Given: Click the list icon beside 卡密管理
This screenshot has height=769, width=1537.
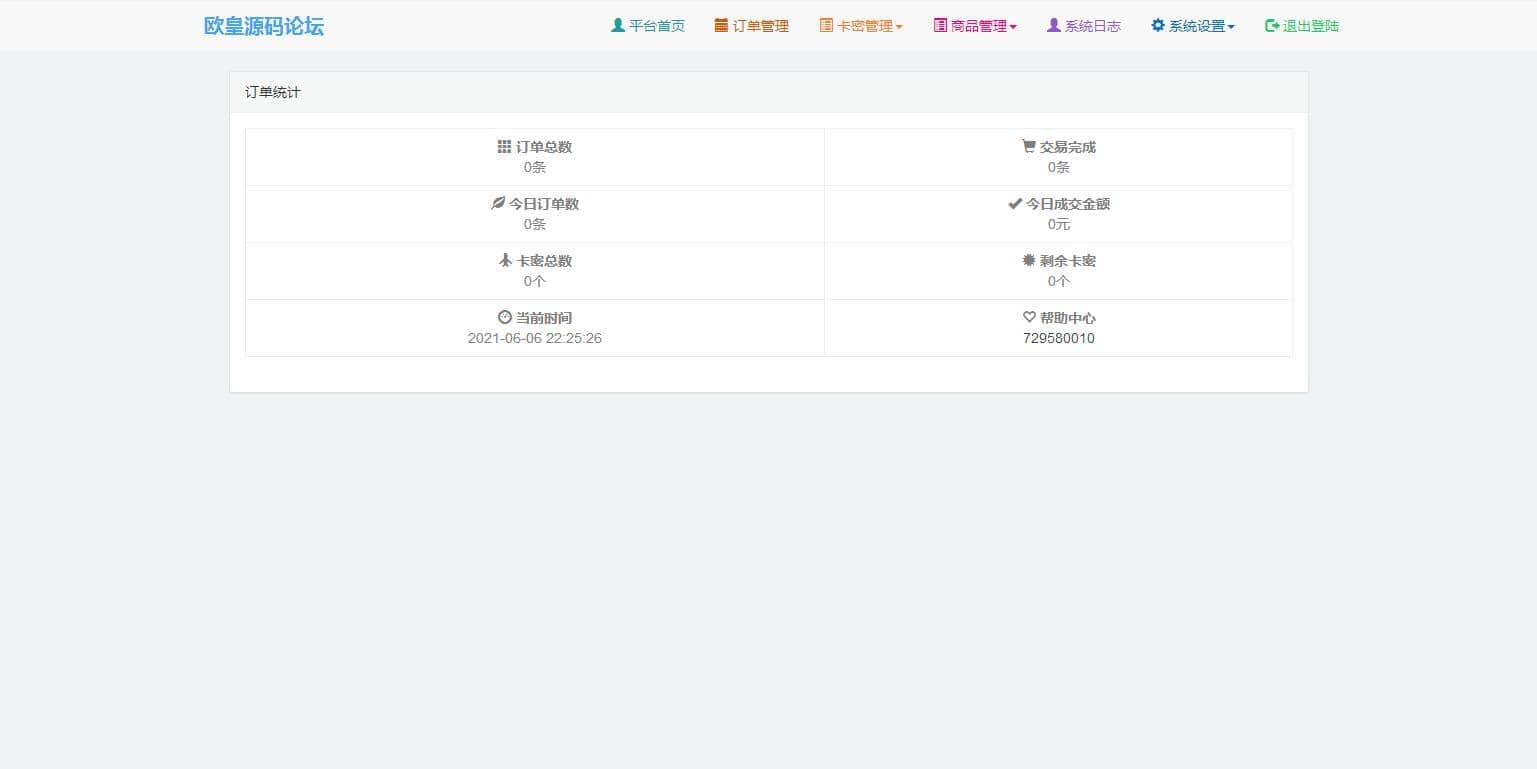Looking at the screenshot, I should point(826,26).
